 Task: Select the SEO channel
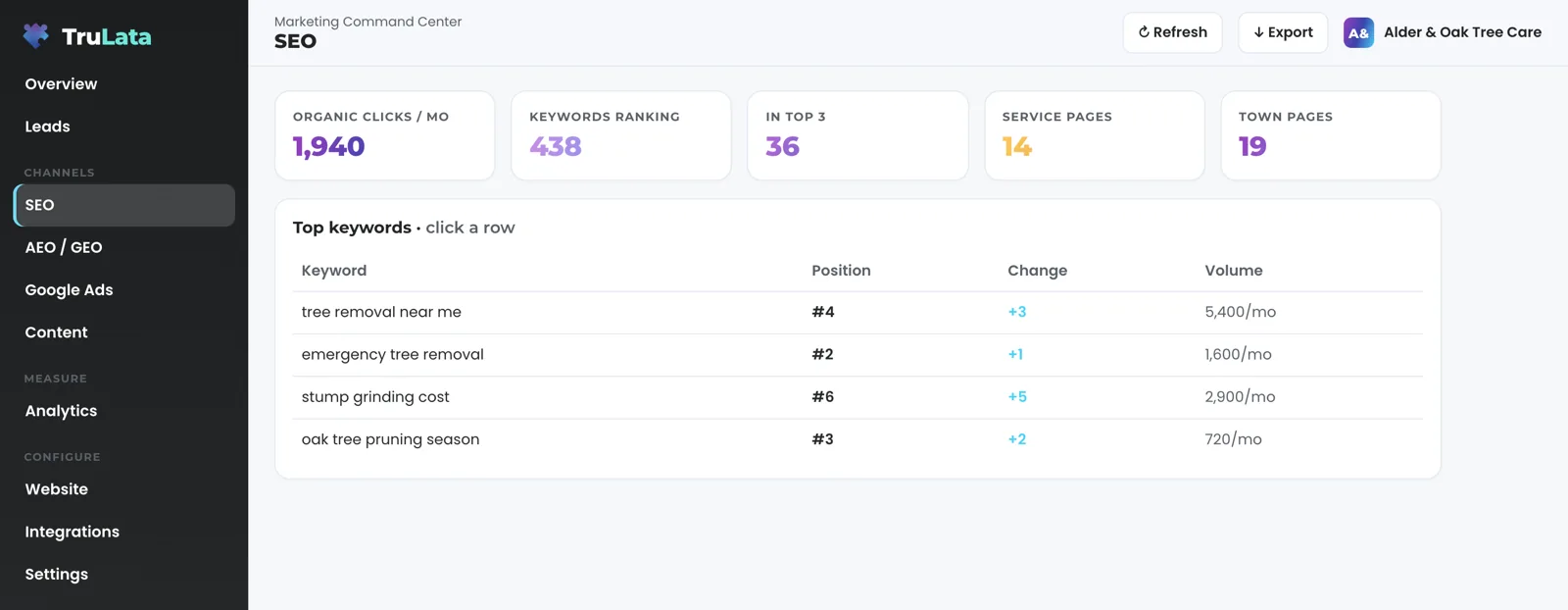point(124,205)
